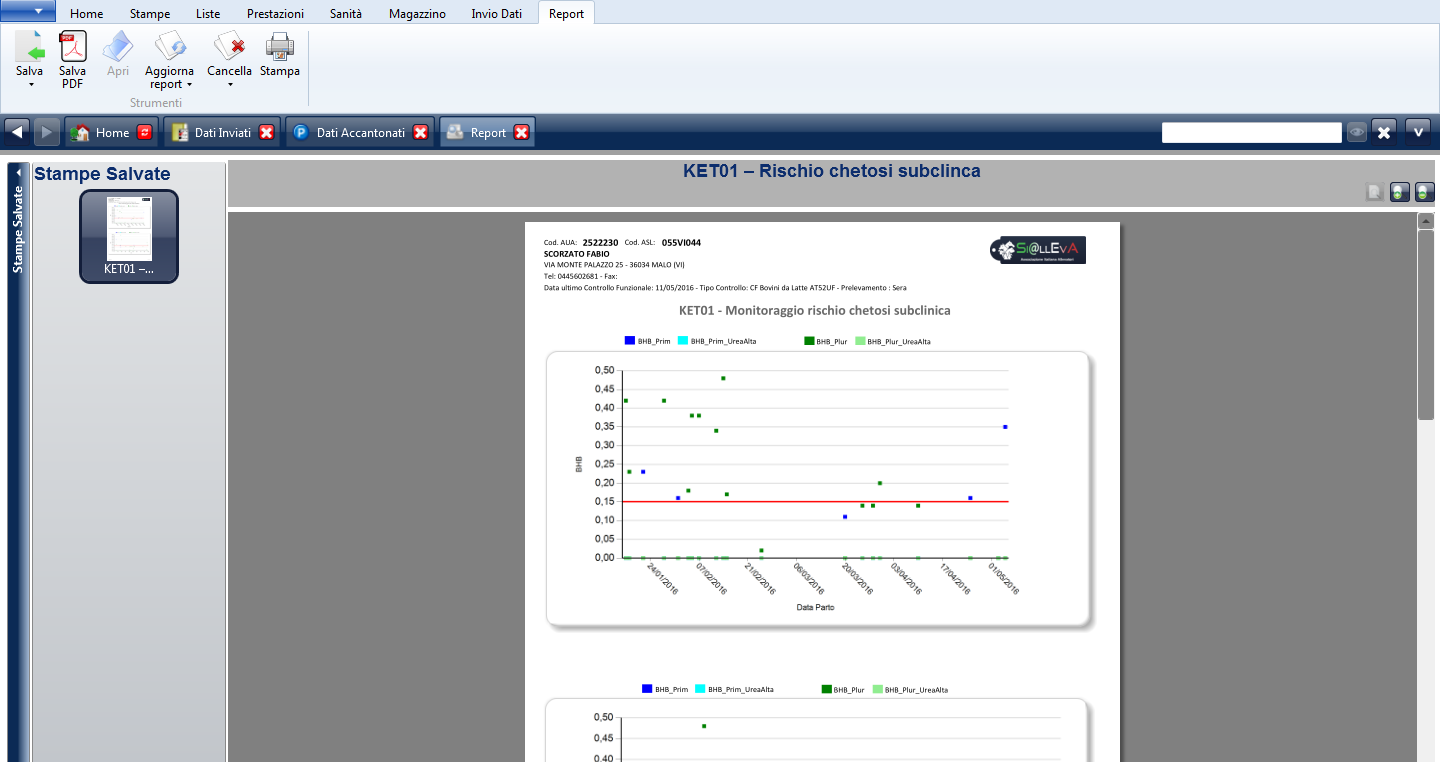Export report with Salva PDF icon
The image size is (1440, 762).
73,46
